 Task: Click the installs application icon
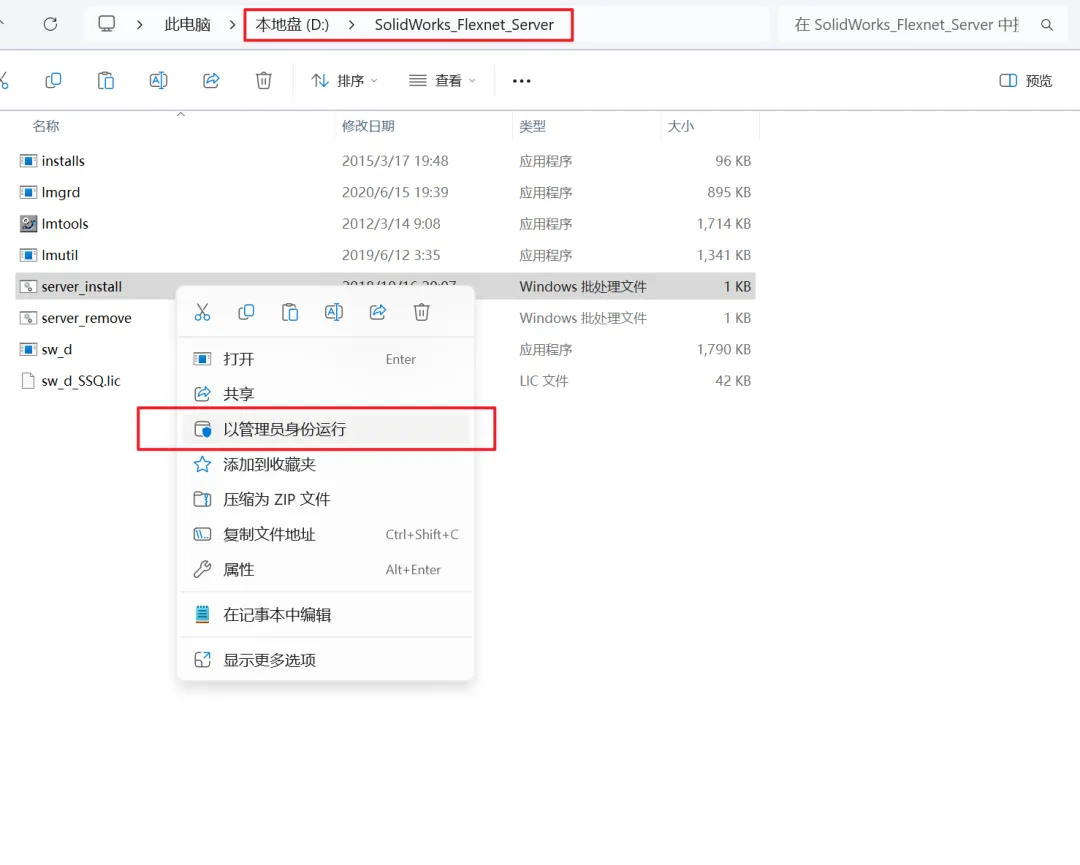(x=28, y=161)
